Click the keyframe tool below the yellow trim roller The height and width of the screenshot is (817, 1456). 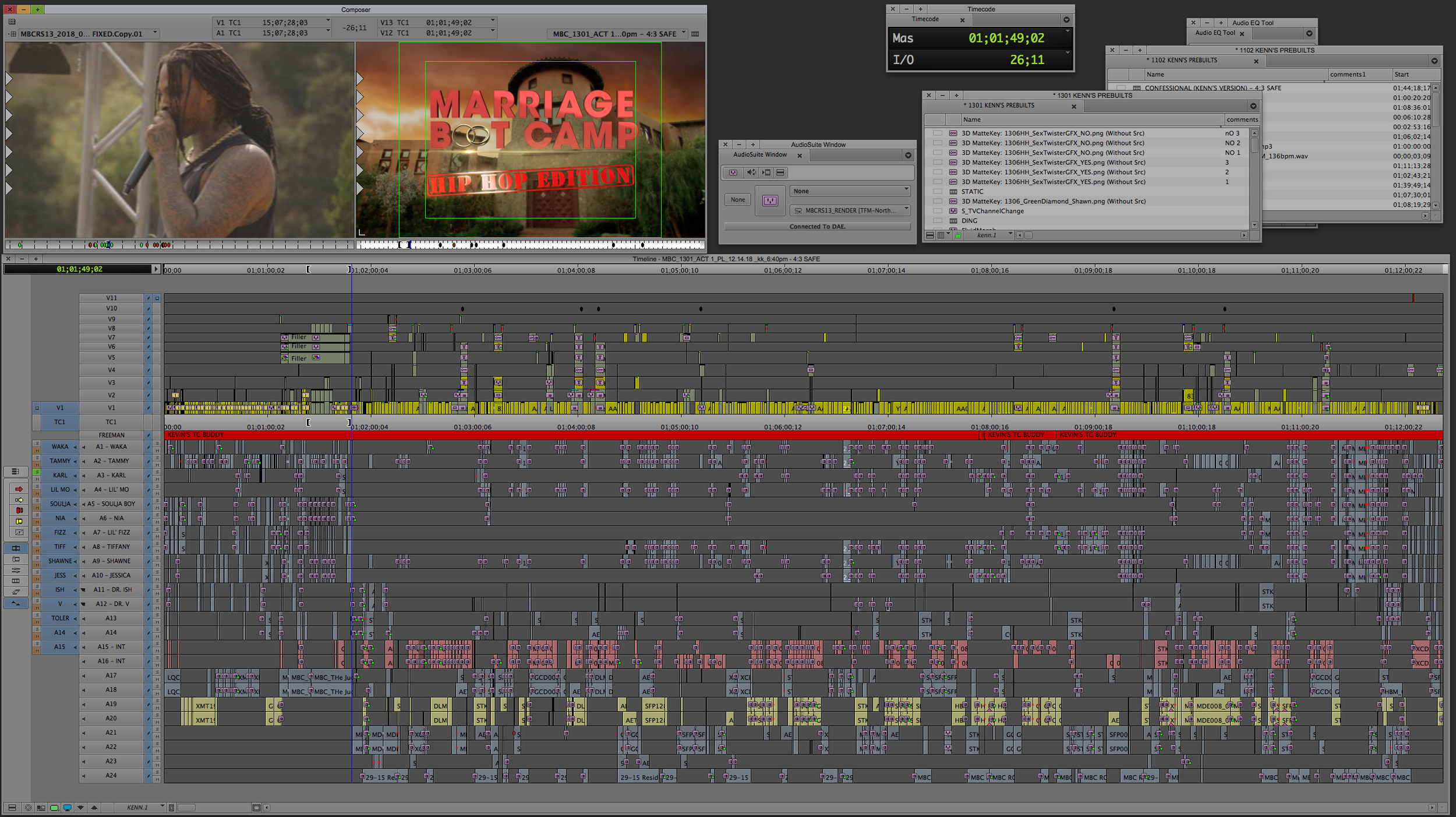19,532
